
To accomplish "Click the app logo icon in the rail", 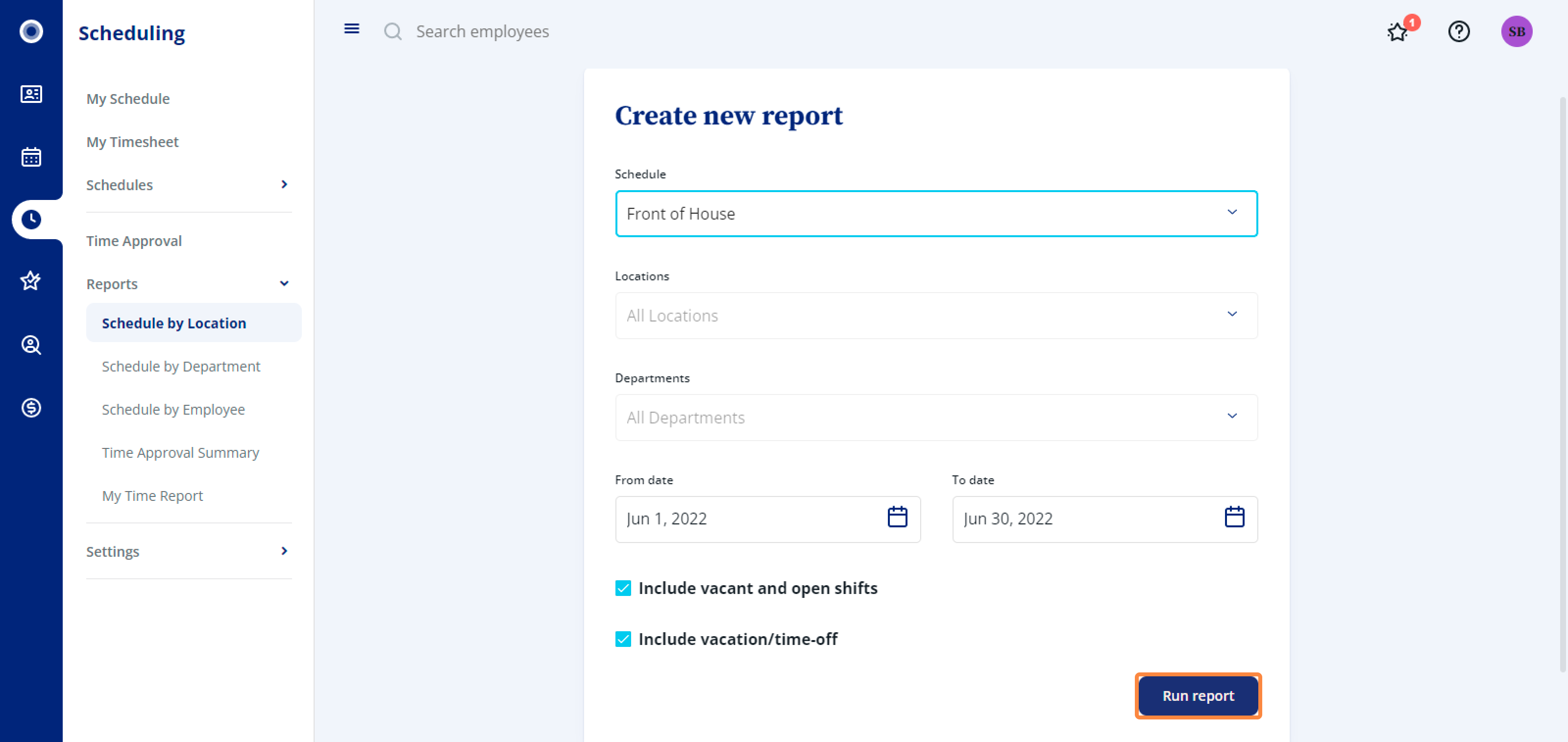I will click(31, 31).
